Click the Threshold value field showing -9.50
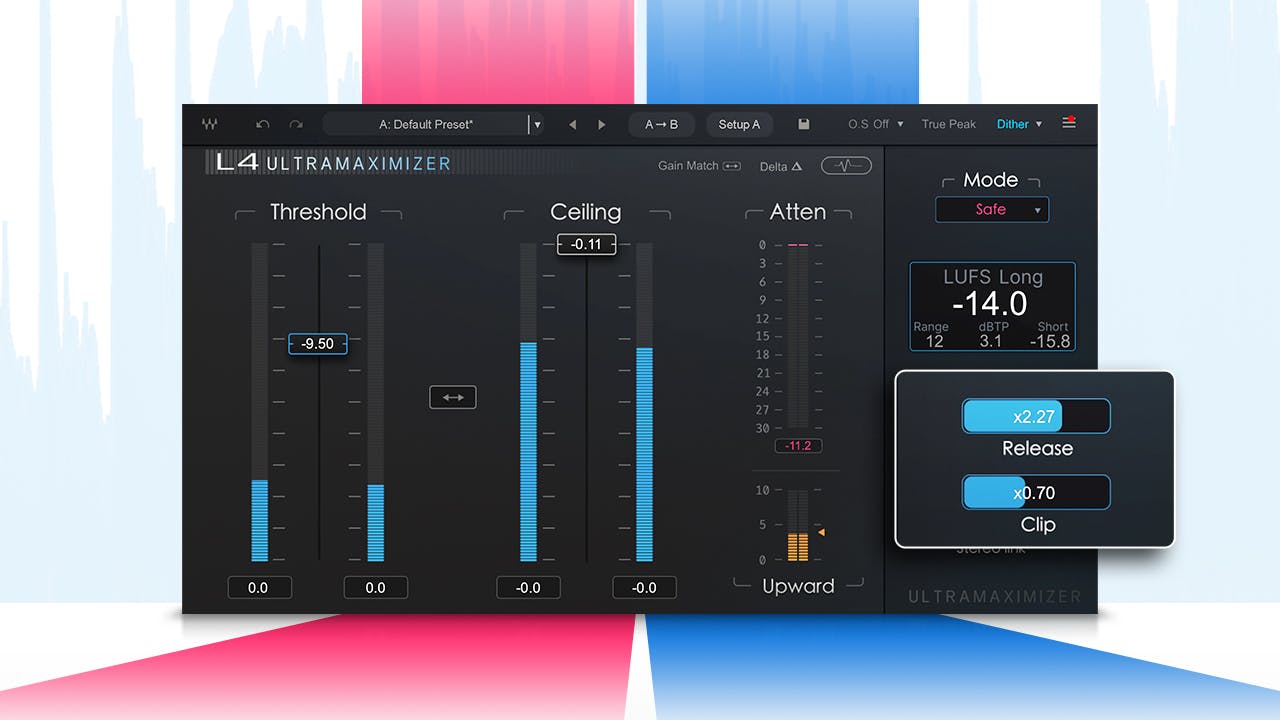Viewport: 1280px width, 720px height. tap(317, 343)
